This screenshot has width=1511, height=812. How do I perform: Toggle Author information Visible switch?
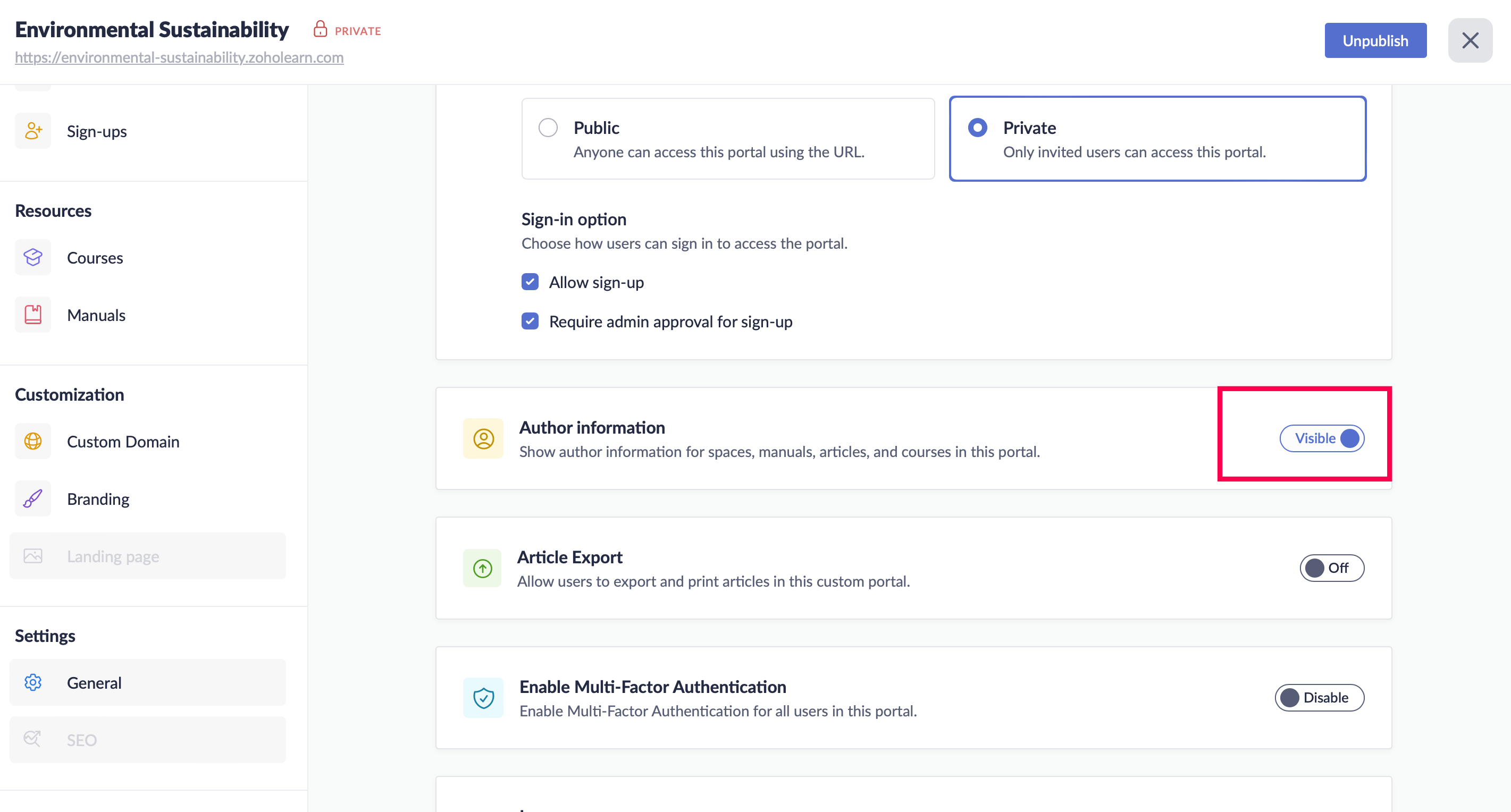(1322, 438)
